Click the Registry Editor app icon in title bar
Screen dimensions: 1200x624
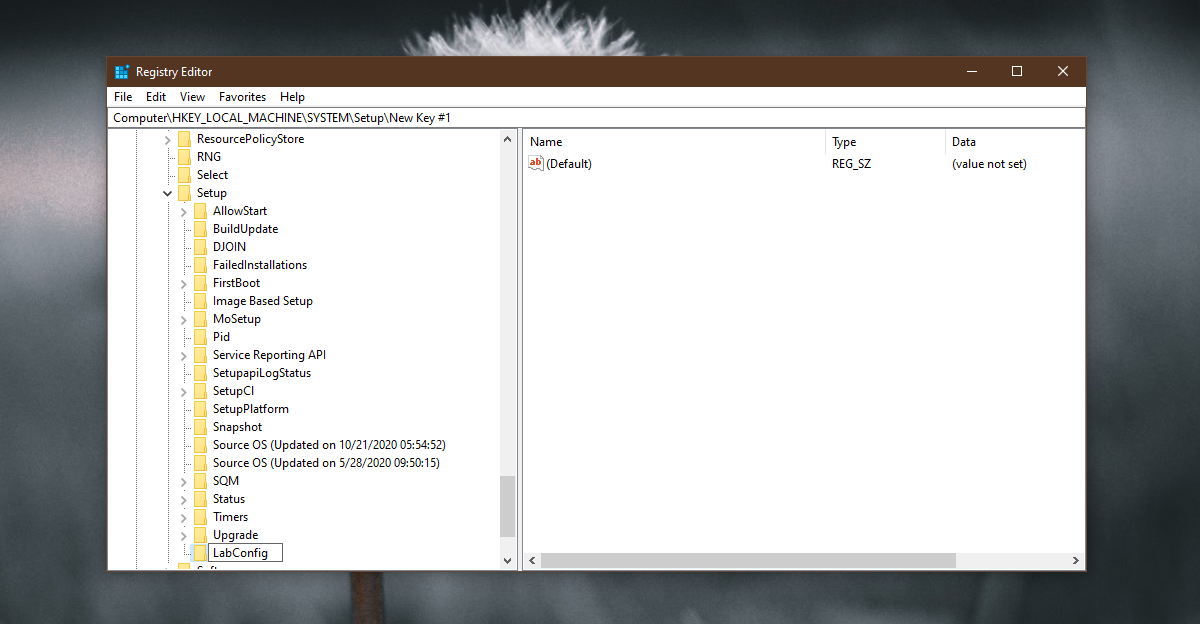click(122, 72)
